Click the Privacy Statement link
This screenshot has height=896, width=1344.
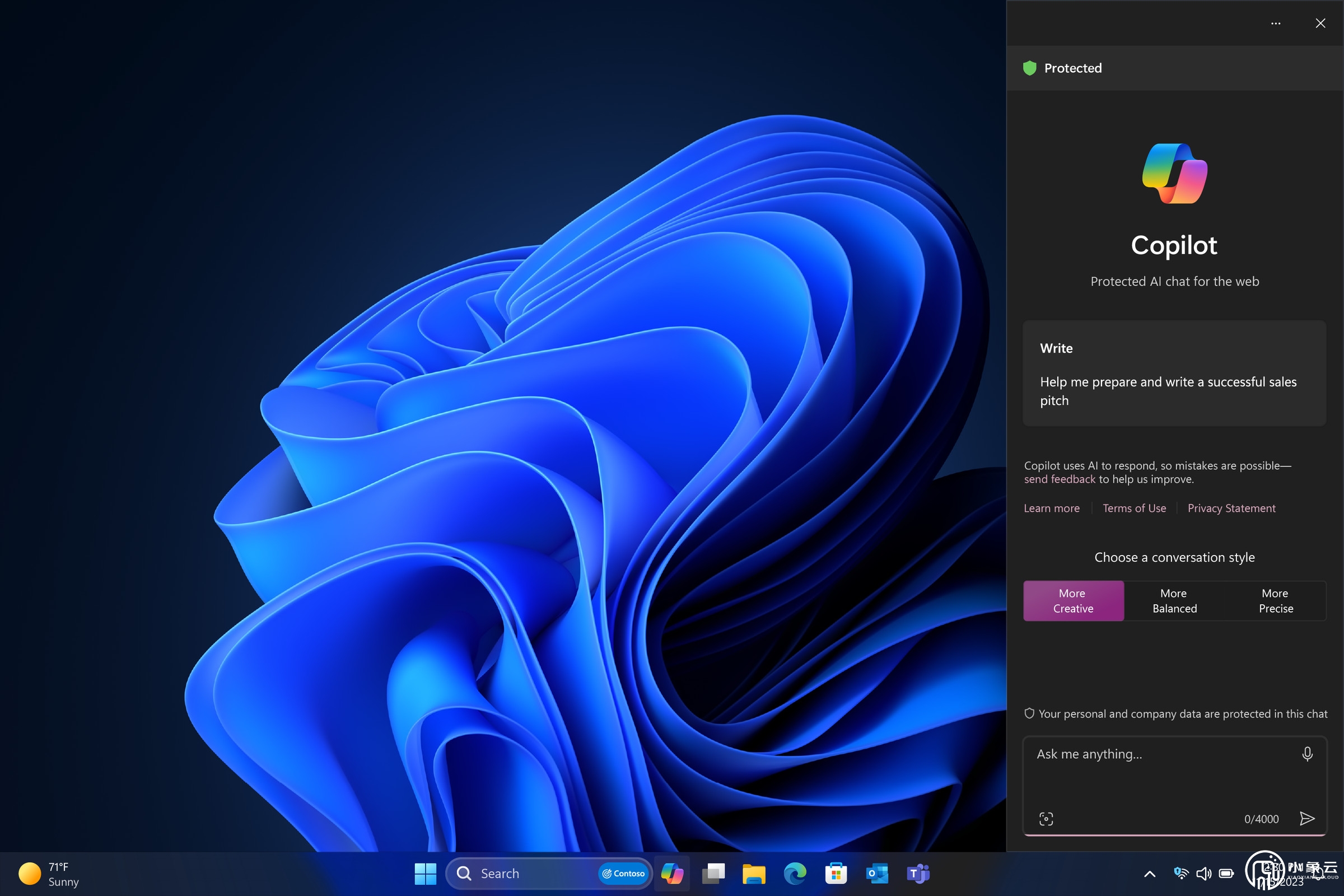pyautogui.click(x=1231, y=508)
